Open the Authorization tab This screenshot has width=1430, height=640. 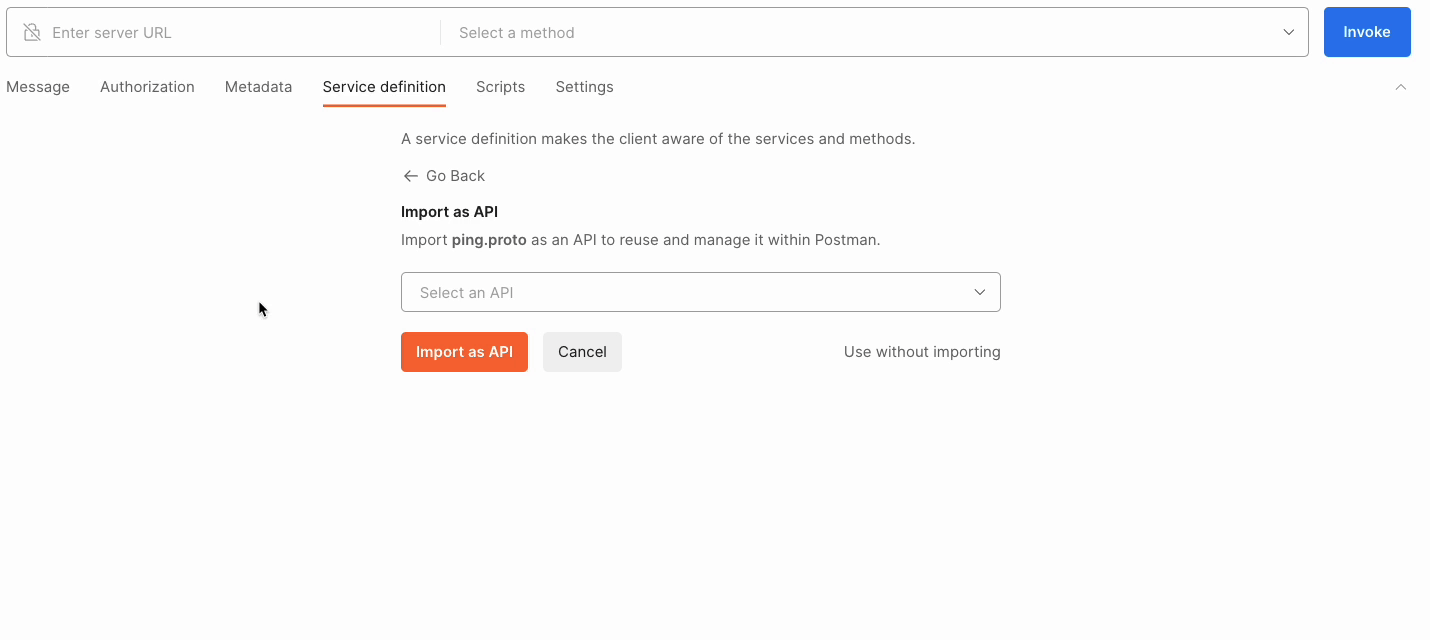[146, 87]
